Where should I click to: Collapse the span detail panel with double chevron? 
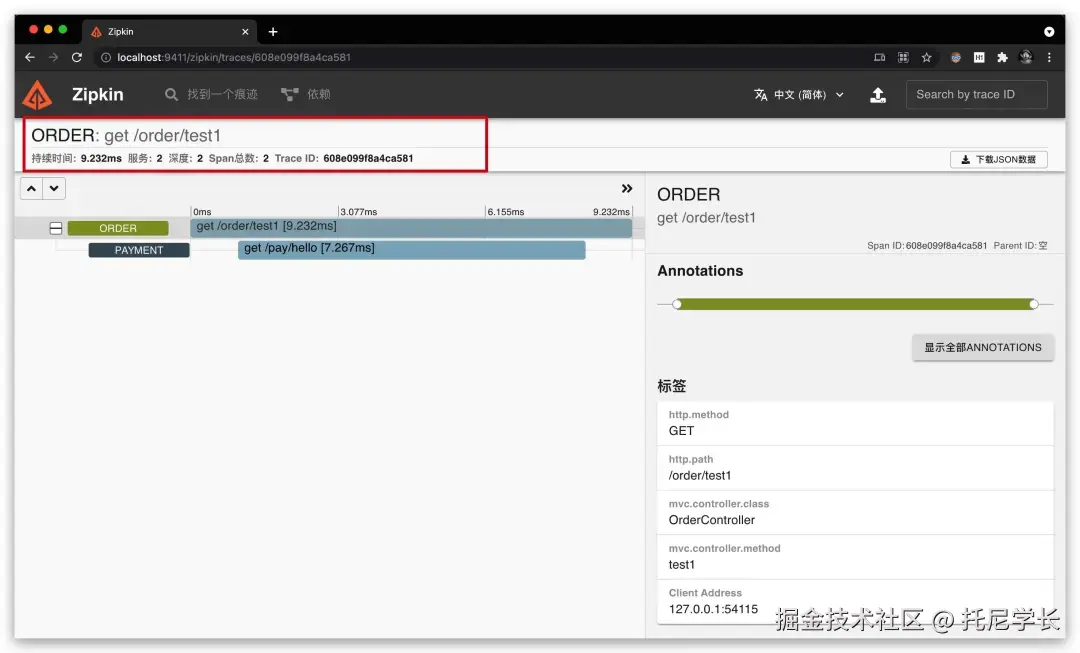point(627,189)
